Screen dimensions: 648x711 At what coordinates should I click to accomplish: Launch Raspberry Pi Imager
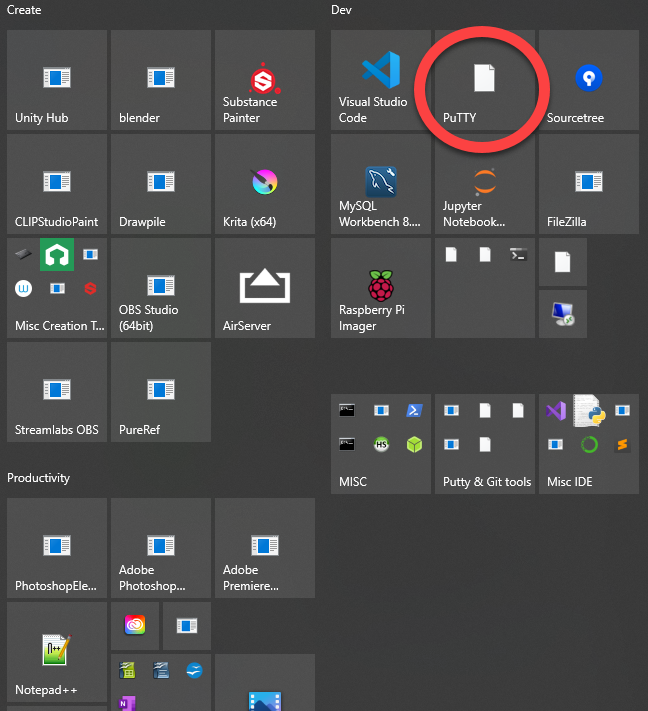[381, 288]
